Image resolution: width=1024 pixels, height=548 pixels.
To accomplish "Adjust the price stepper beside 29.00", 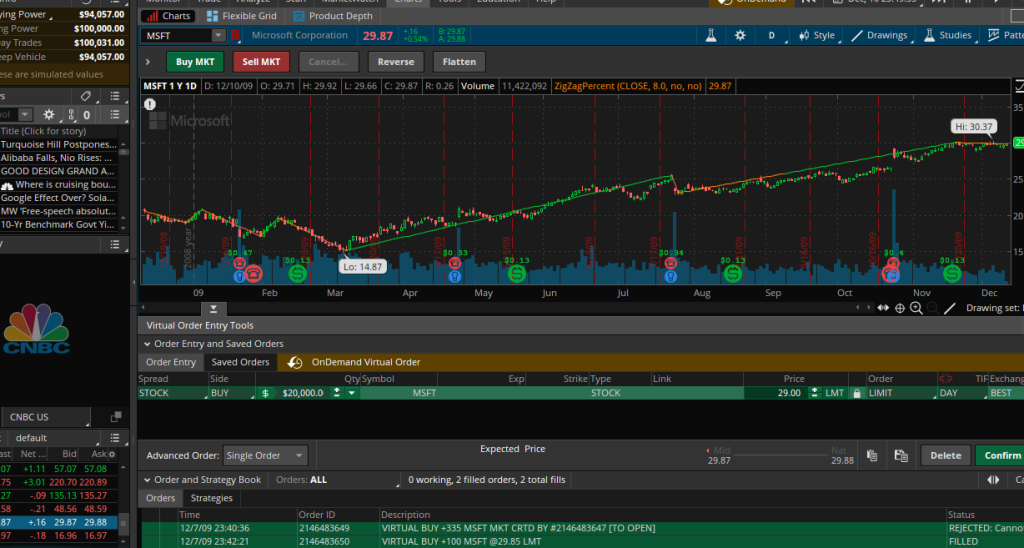I will 814,393.
